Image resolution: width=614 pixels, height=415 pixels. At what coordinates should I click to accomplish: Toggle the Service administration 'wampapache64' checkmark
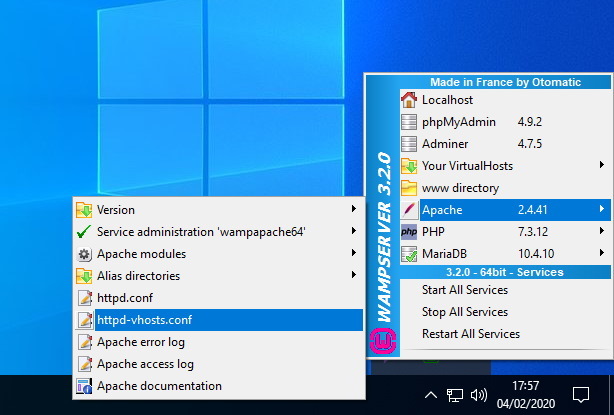pyautogui.click(x=84, y=232)
